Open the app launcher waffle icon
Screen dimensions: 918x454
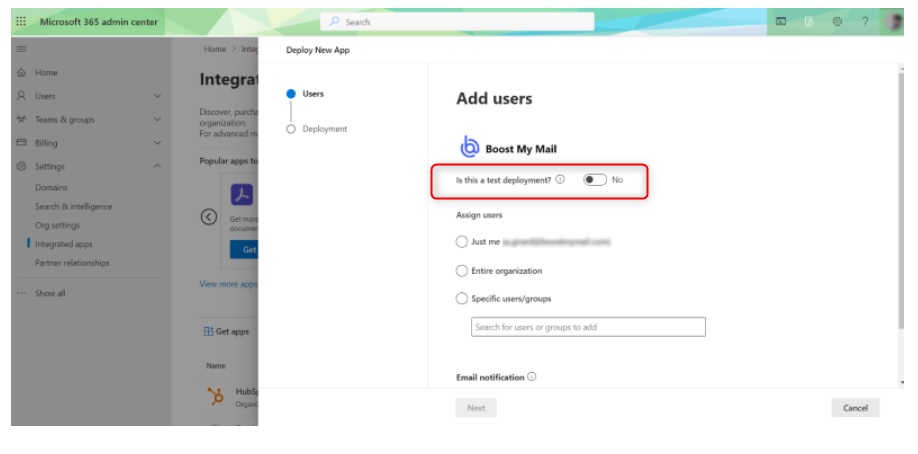tap(21, 22)
